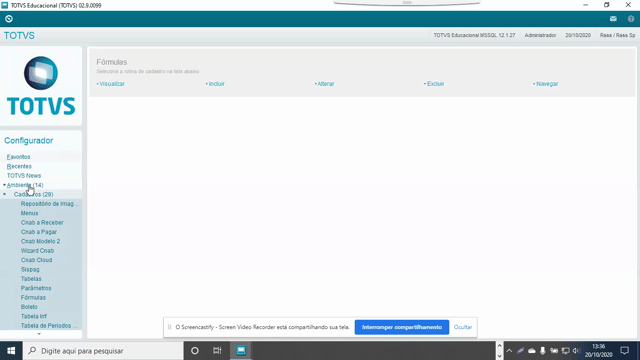Click Rass / Rass Sp in the header

617,35
